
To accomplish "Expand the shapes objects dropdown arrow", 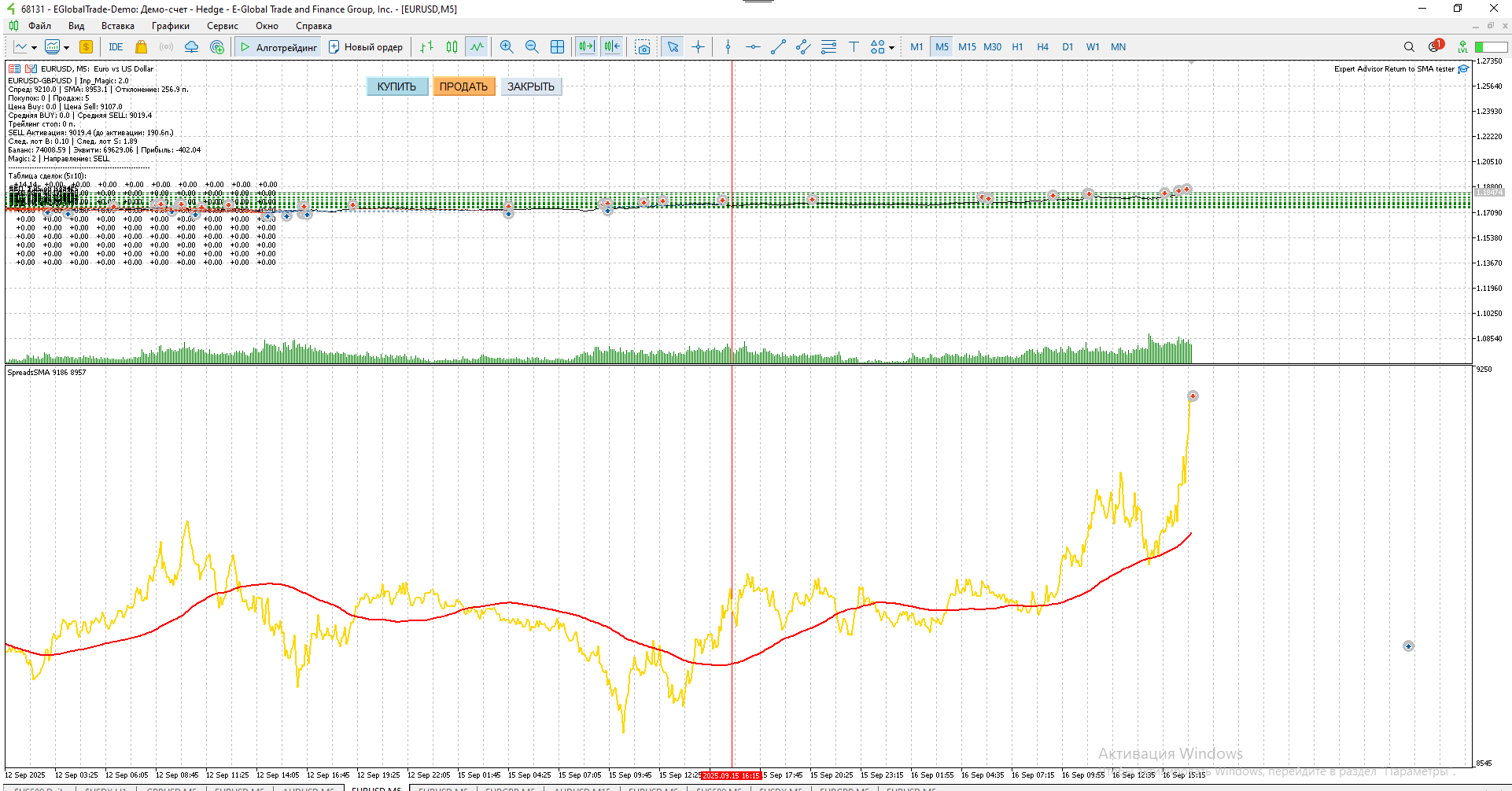I will pos(891,48).
